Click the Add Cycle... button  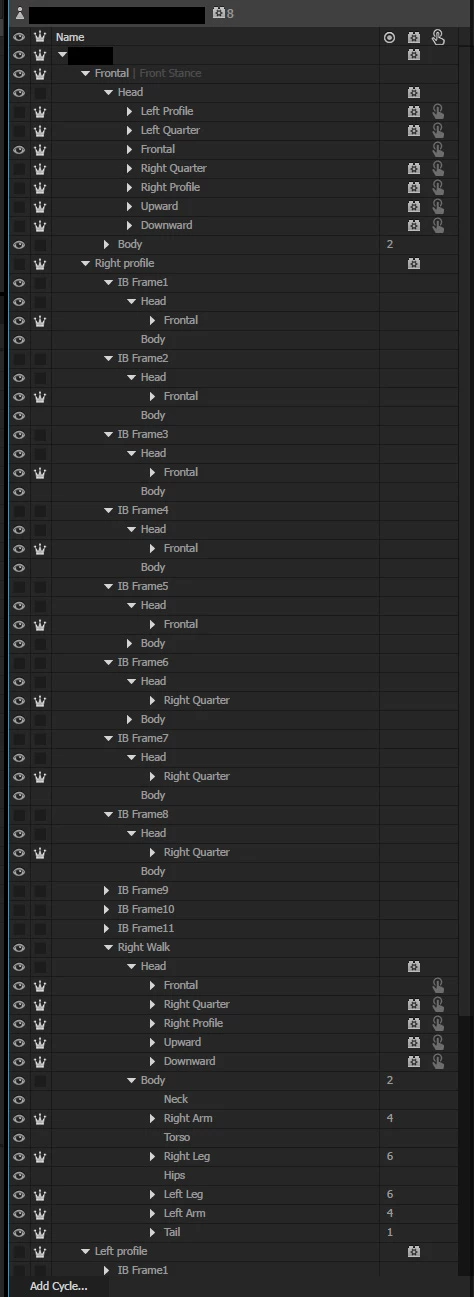58,1286
